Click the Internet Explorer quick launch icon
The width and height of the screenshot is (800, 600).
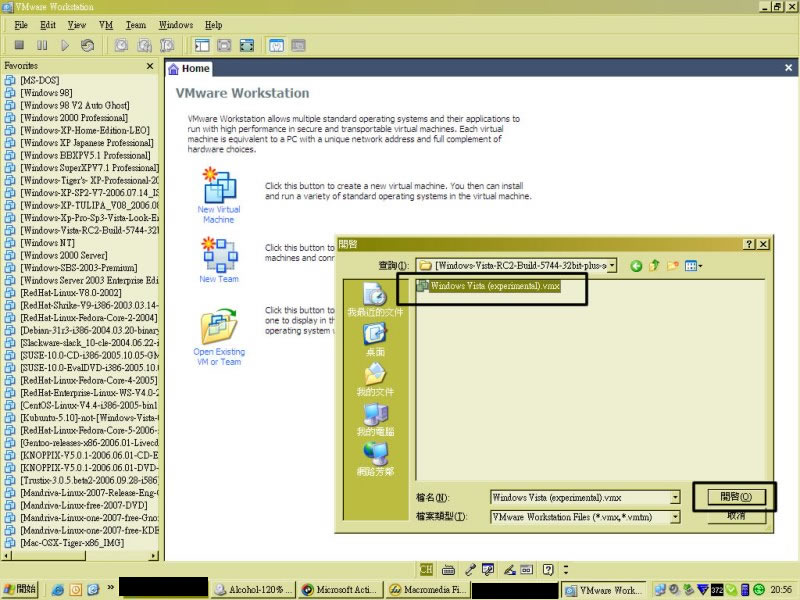pos(57,590)
